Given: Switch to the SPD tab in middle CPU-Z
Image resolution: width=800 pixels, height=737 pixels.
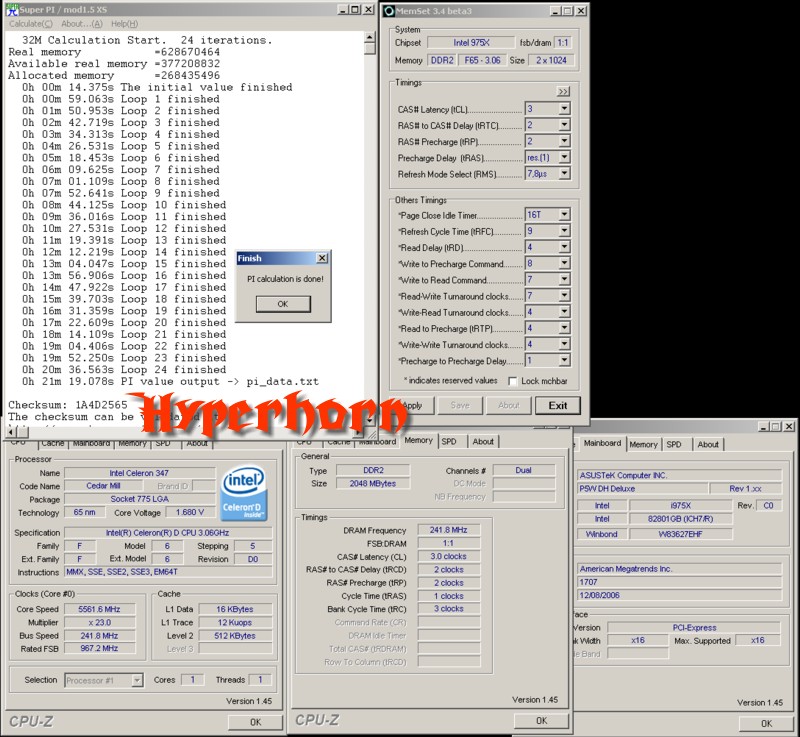Looking at the screenshot, I should click(x=449, y=442).
